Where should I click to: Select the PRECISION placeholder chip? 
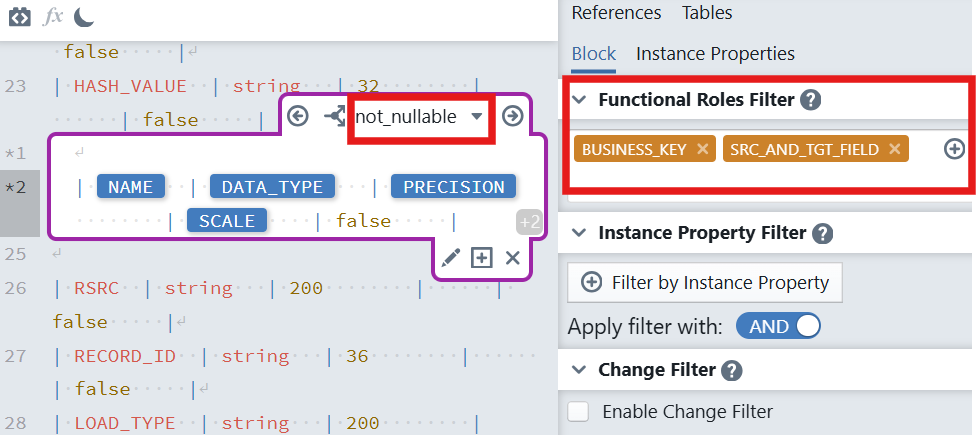pyautogui.click(x=453, y=187)
